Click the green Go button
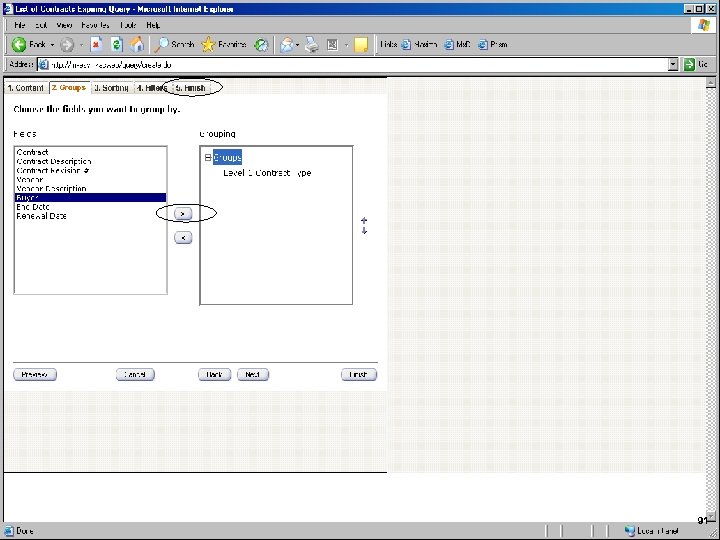 click(x=696, y=65)
